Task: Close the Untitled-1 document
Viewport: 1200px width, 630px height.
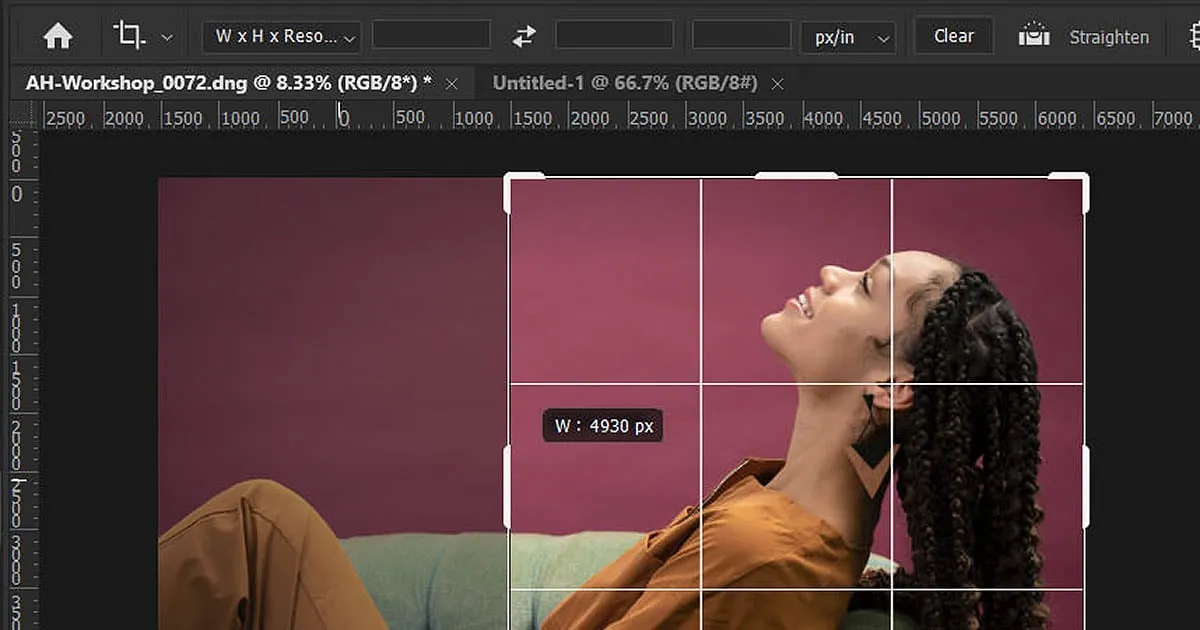Action: pyautogui.click(x=778, y=84)
